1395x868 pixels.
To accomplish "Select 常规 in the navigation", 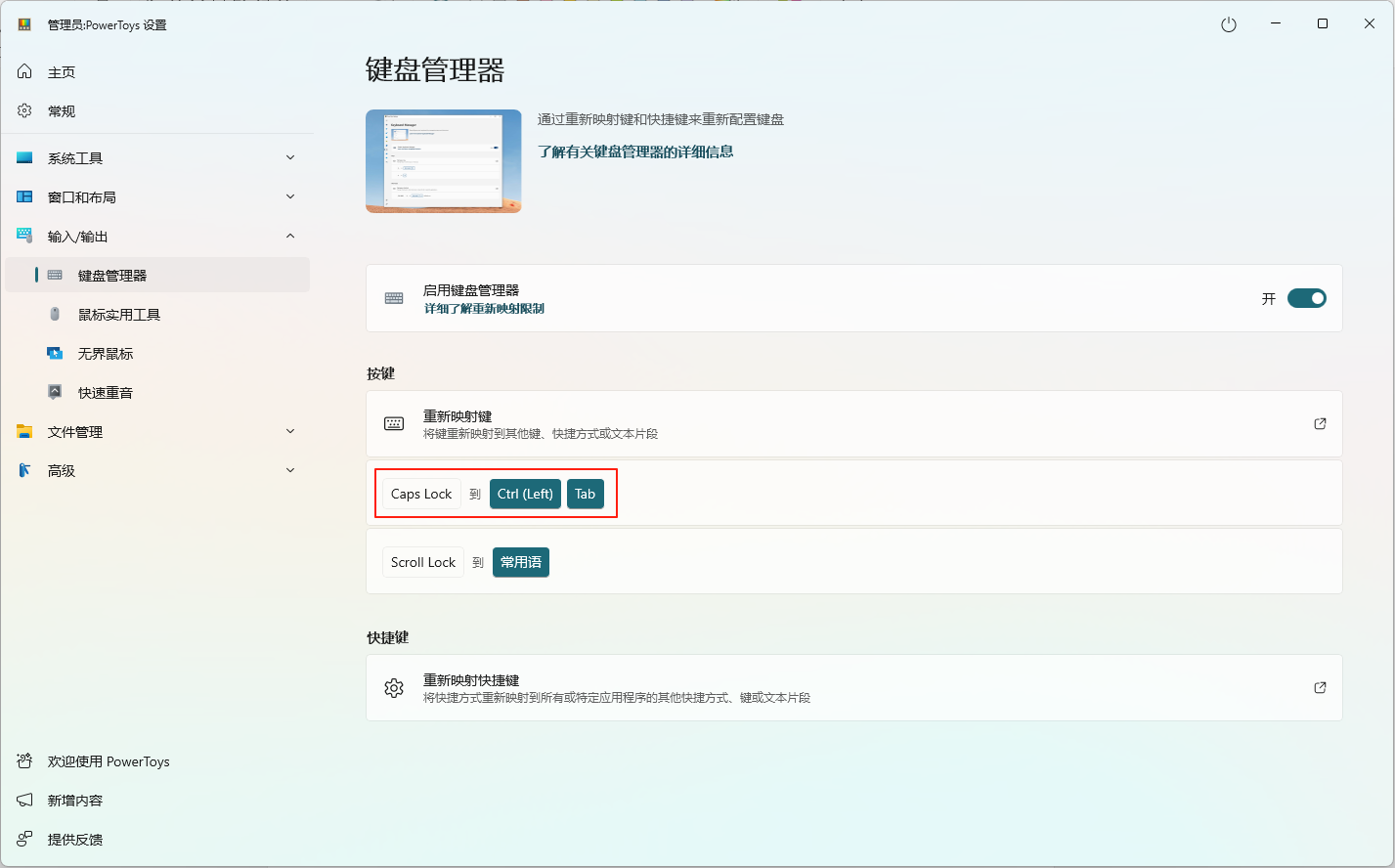I will 157,110.
